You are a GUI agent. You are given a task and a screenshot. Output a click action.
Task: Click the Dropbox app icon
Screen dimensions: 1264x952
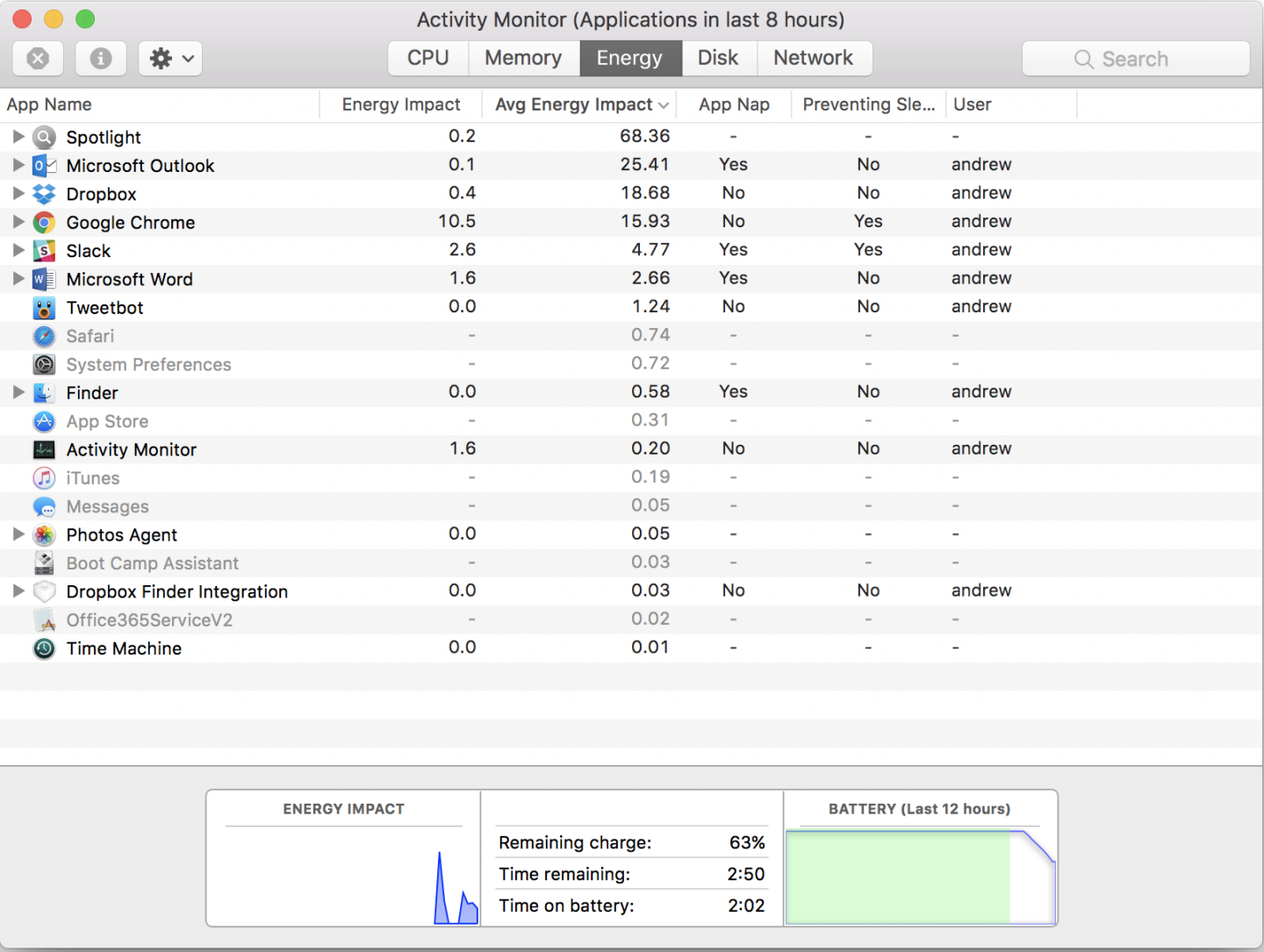click(x=44, y=194)
